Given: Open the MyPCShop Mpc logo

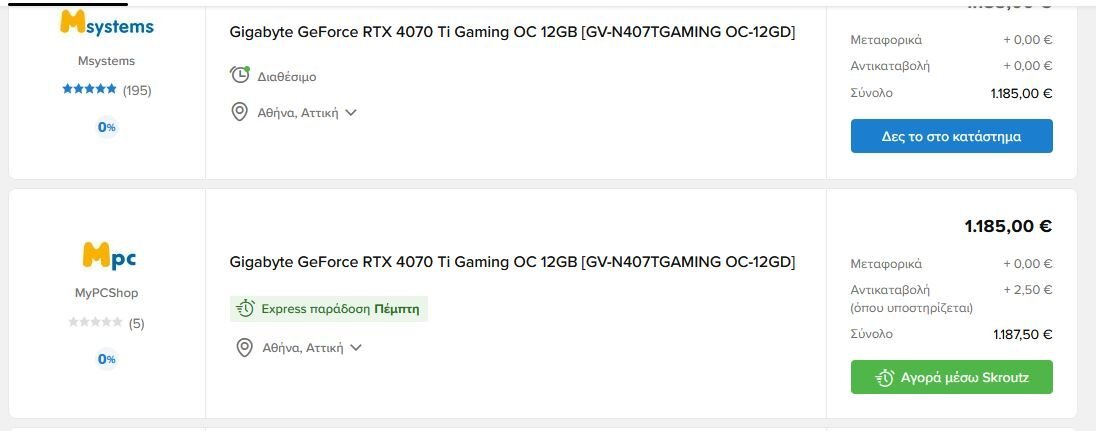Looking at the screenshot, I should coord(109,256).
